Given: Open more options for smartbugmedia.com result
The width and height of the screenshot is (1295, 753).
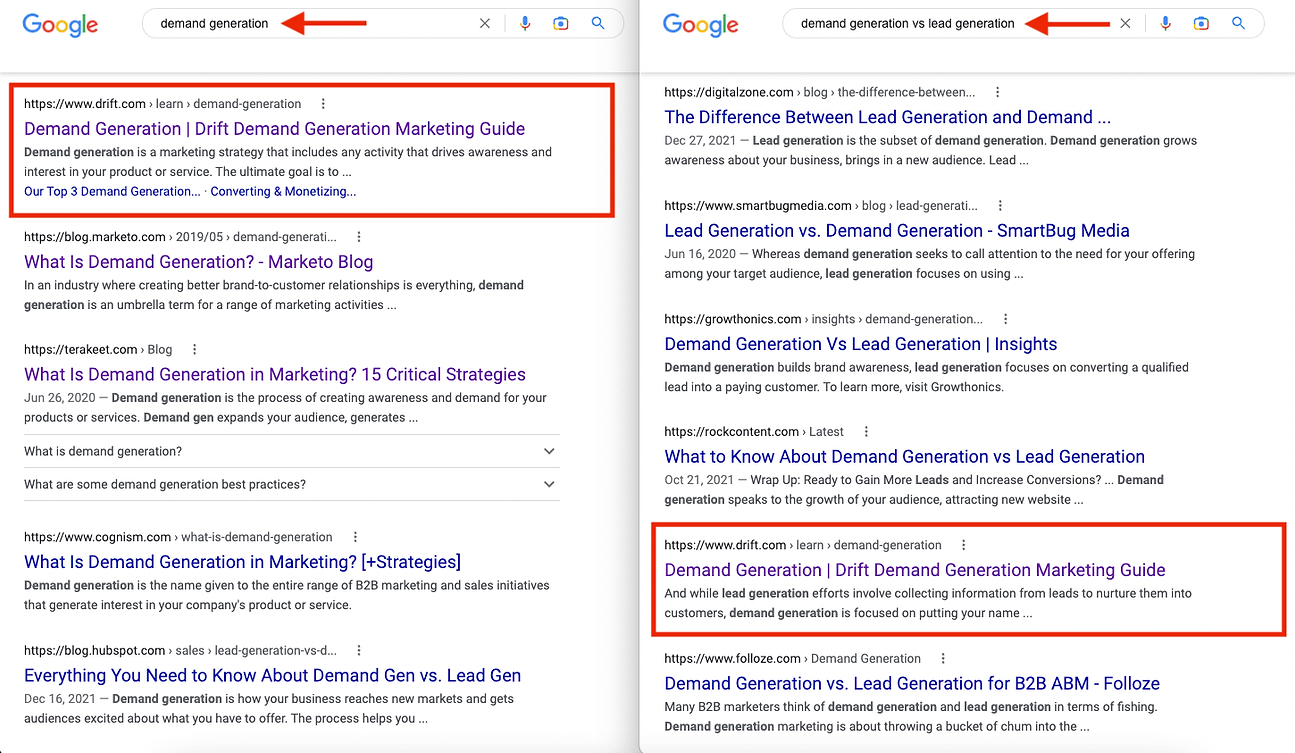Looking at the screenshot, I should [x=1000, y=206].
